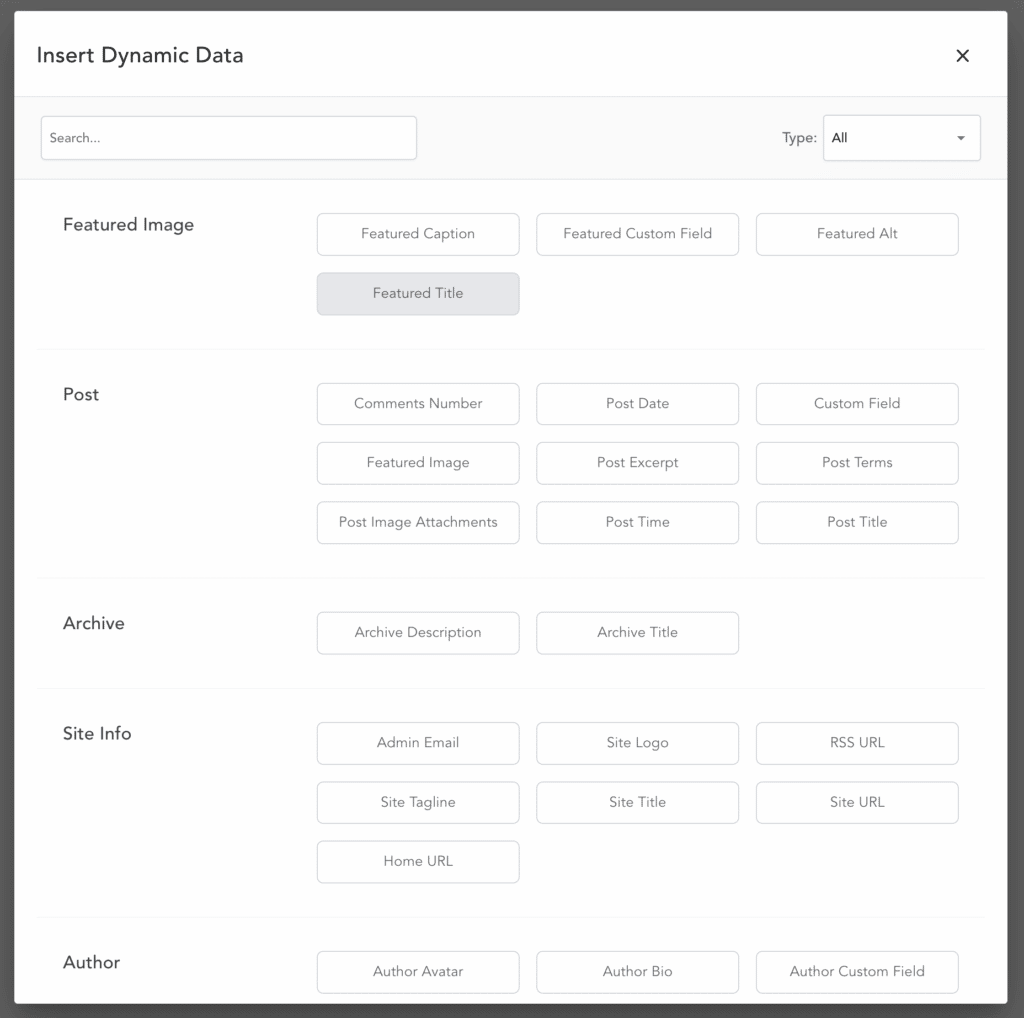This screenshot has height=1018, width=1024.
Task: Click the Featured Image section heading
Action: pyautogui.click(x=128, y=225)
